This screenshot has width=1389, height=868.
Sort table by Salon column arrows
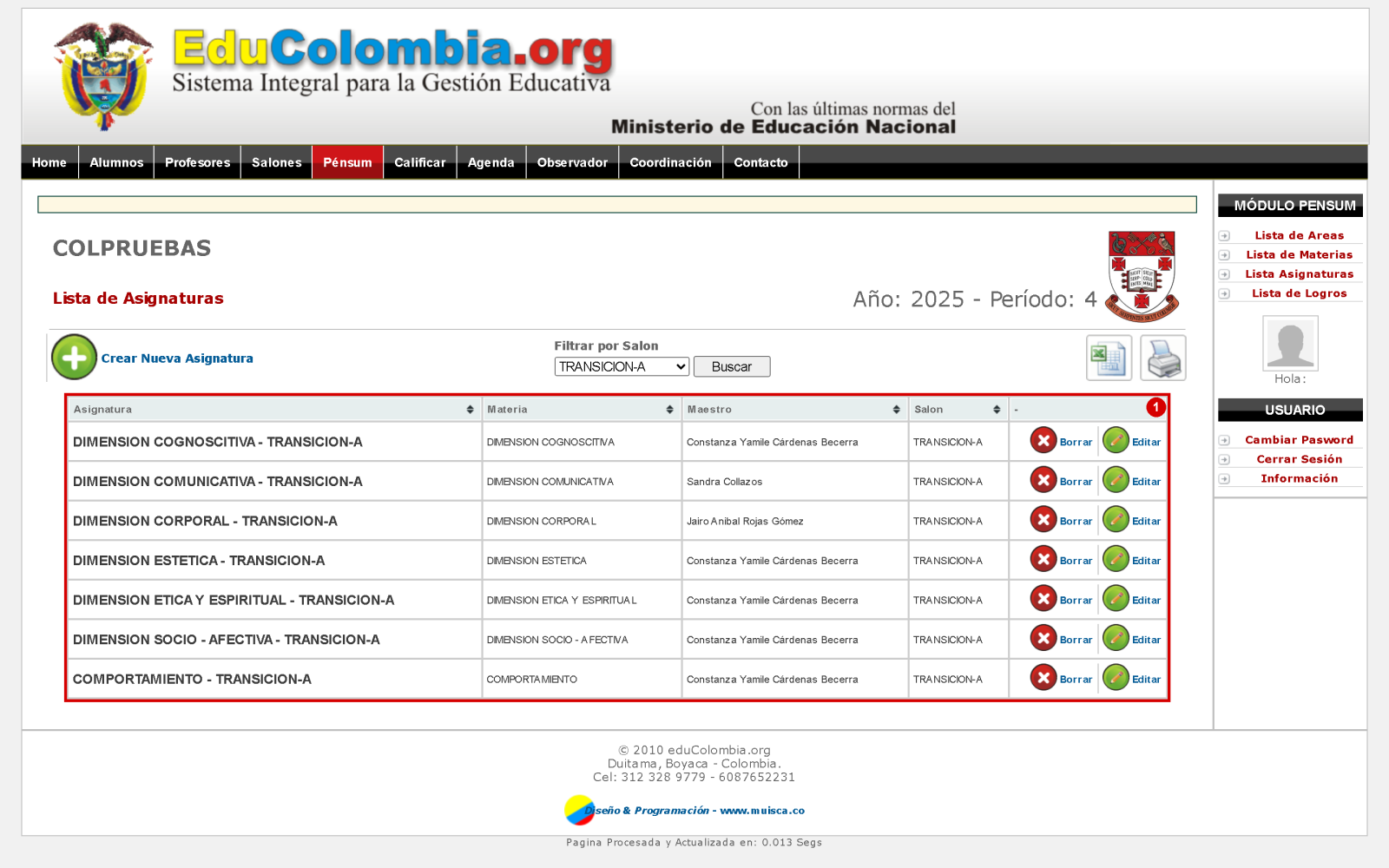[x=997, y=410]
